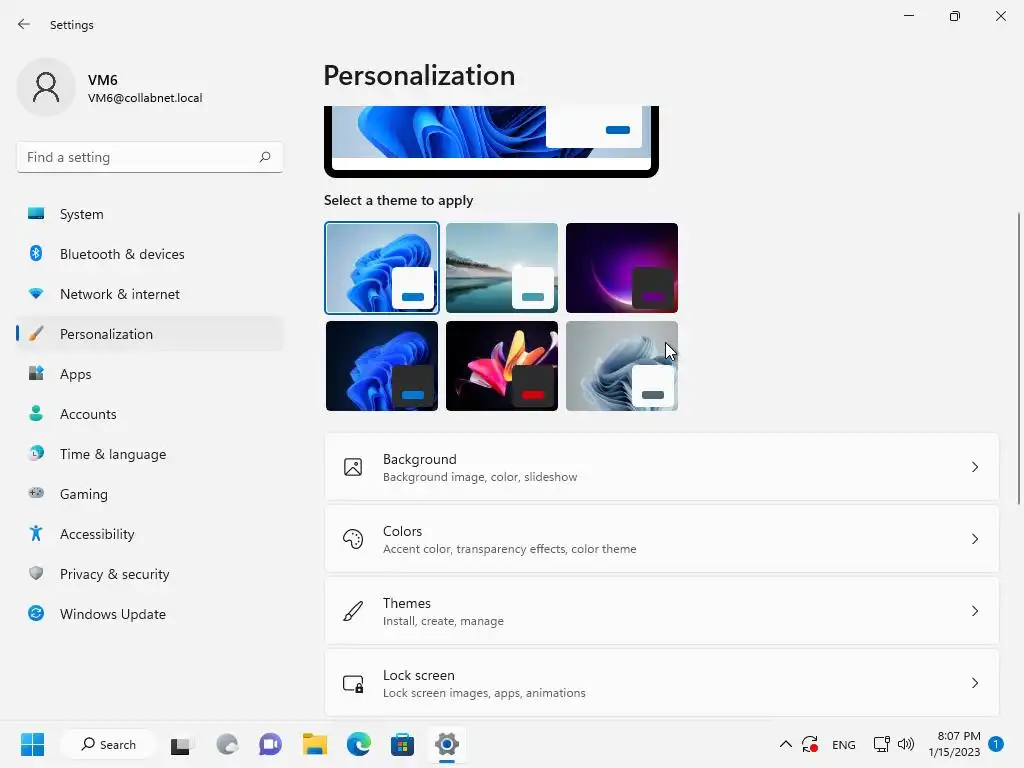Click the Accessibility figure icon in sidebar
This screenshot has width=1024, height=768.
(36, 534)
